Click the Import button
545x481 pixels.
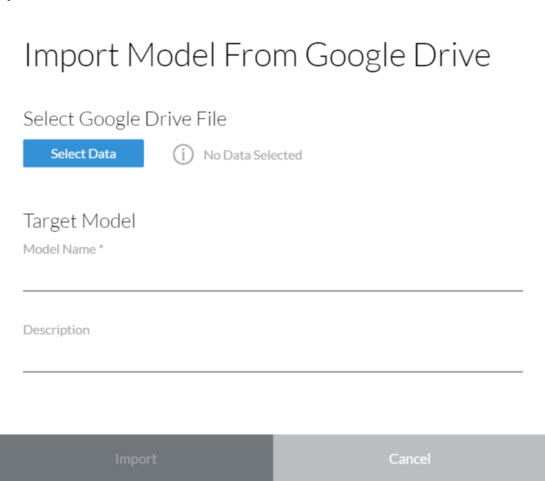(136, 458)
